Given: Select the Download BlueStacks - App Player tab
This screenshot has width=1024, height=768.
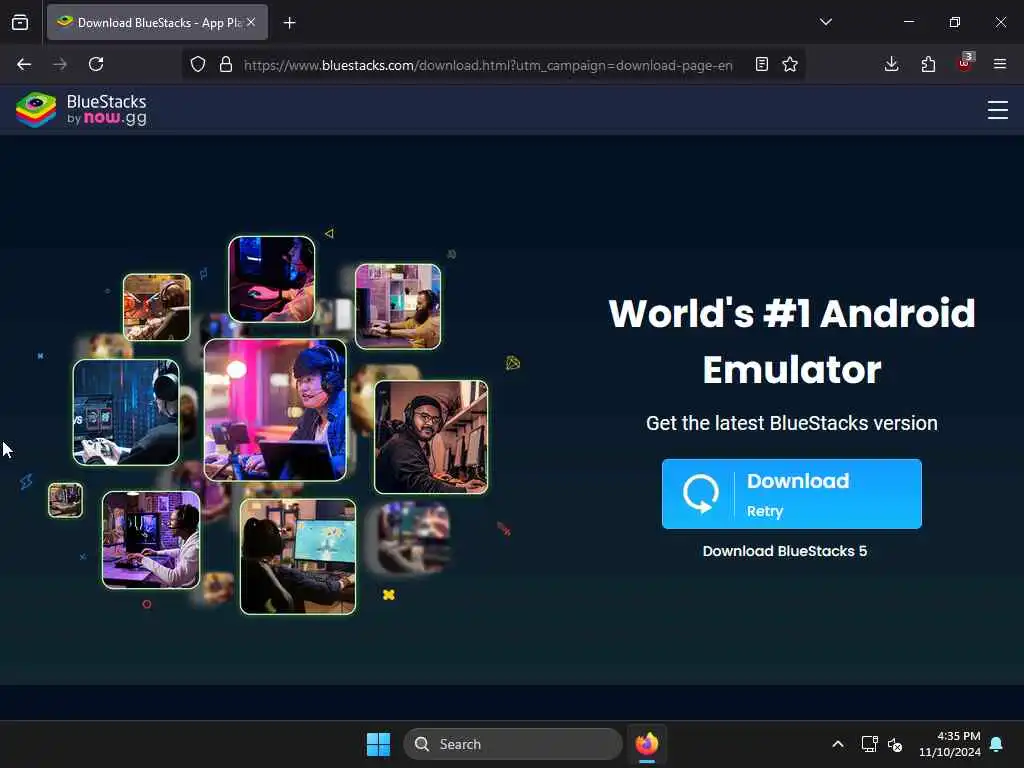Looking at the screenshot, I should pyautogui.click(x=157, y=22).
